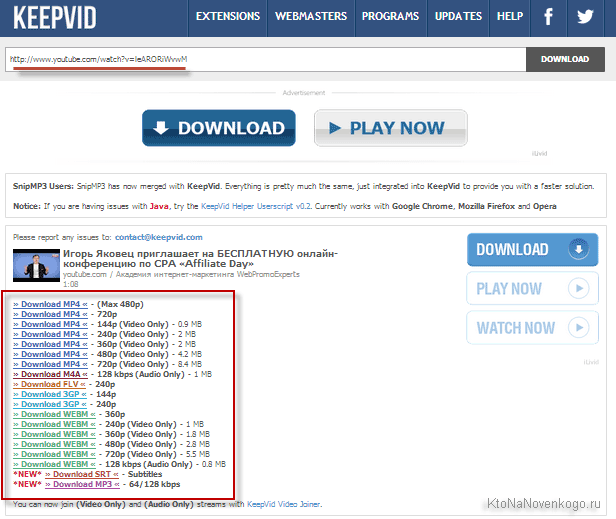Download 3GP 240p link

tap(50, 404)
